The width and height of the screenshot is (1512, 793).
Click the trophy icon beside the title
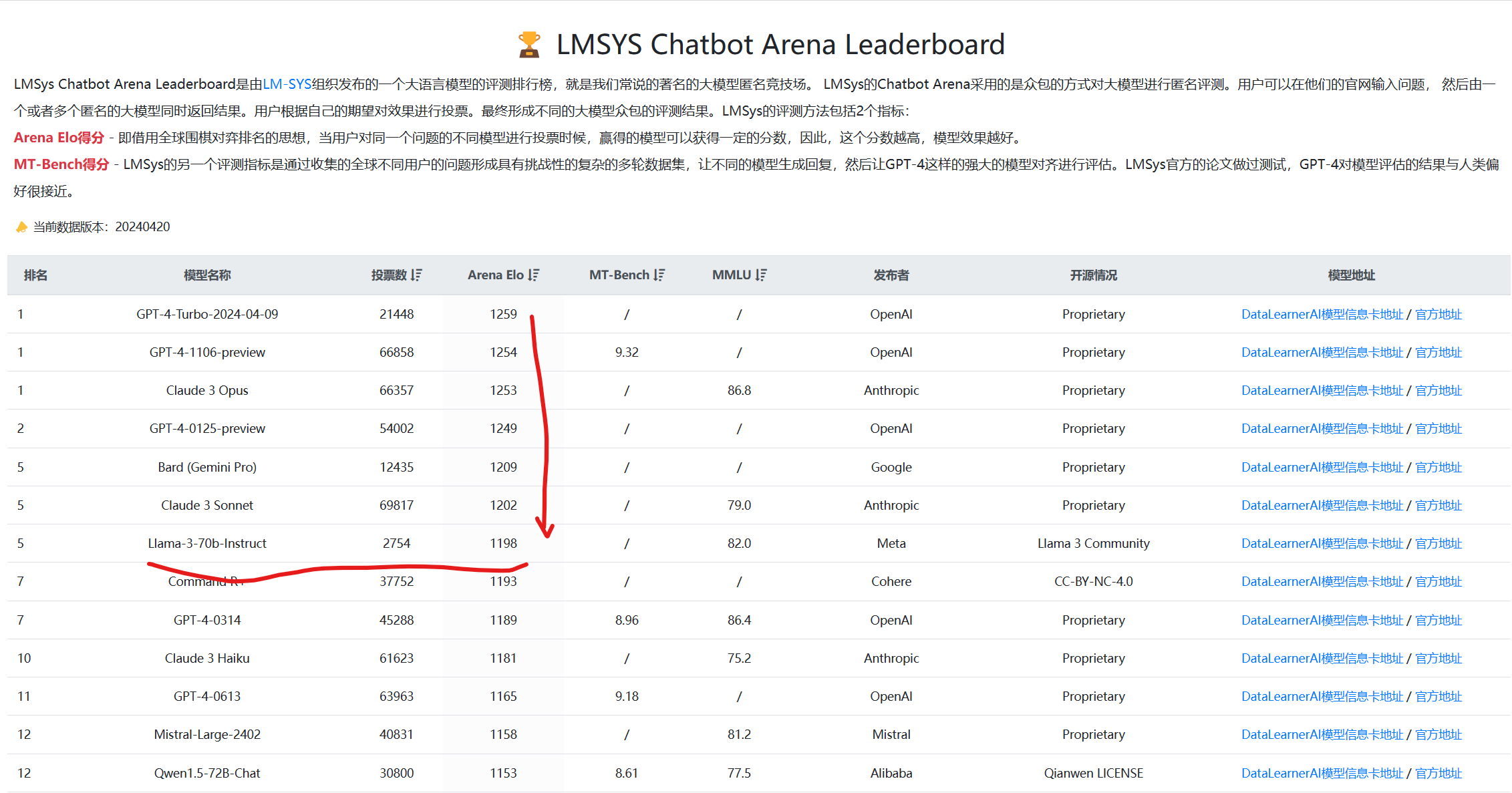(x=529, y=45)
